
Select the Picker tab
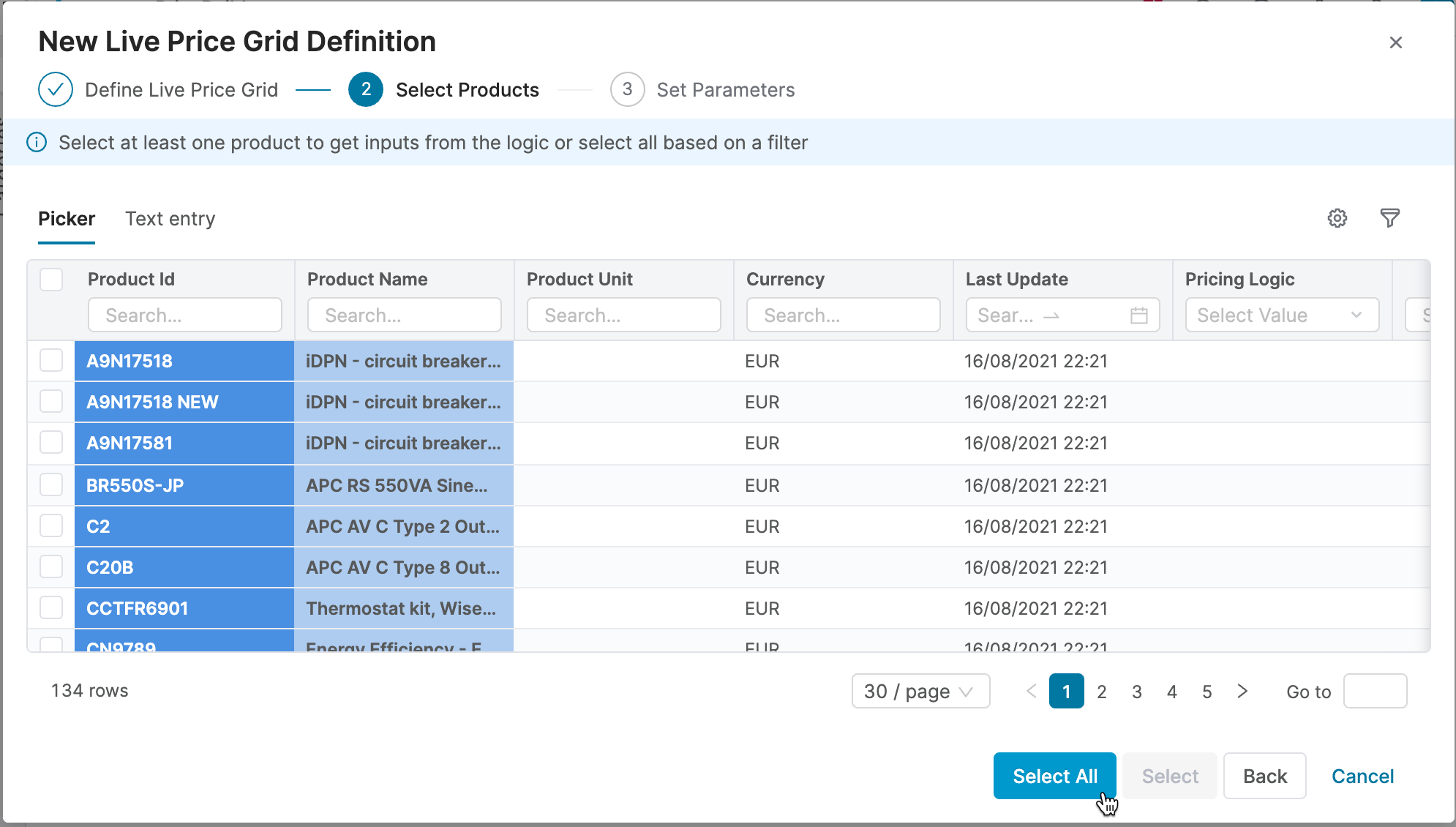click(67, 219)
